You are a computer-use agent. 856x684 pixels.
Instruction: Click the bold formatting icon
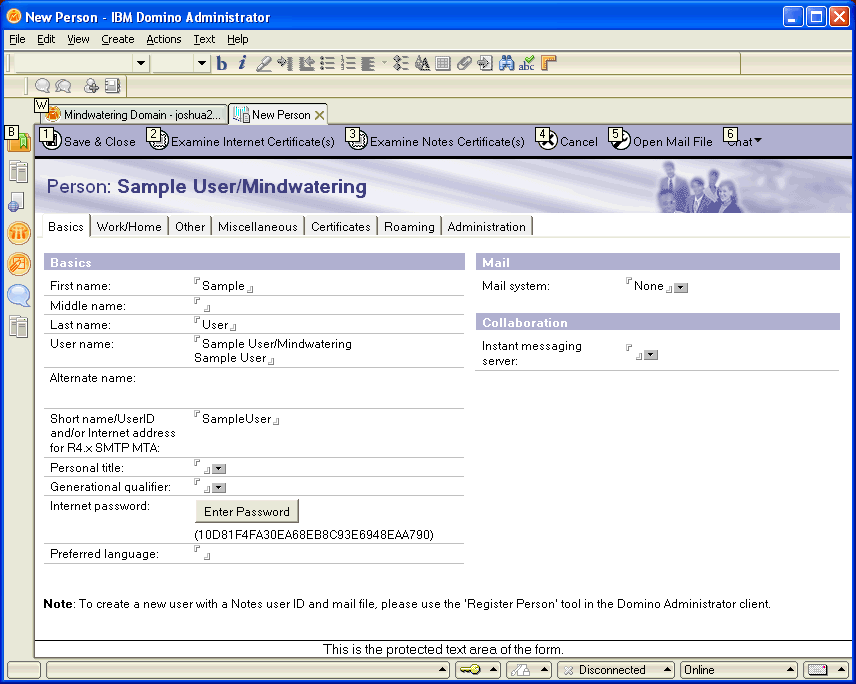click(222, 64)
